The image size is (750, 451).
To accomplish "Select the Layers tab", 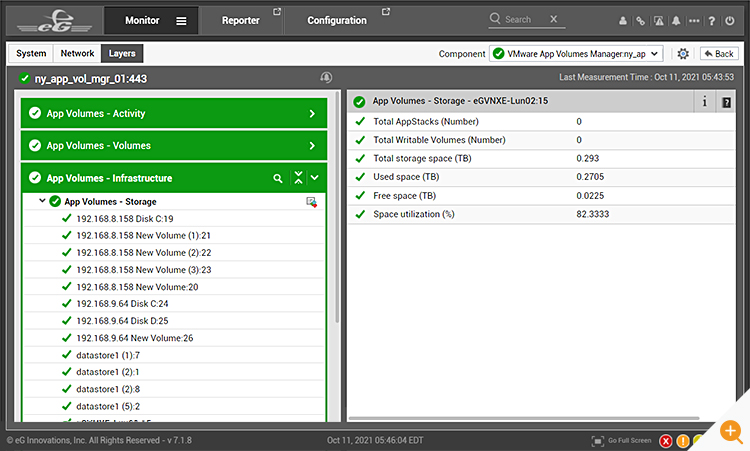I will (x=122, y=53).
